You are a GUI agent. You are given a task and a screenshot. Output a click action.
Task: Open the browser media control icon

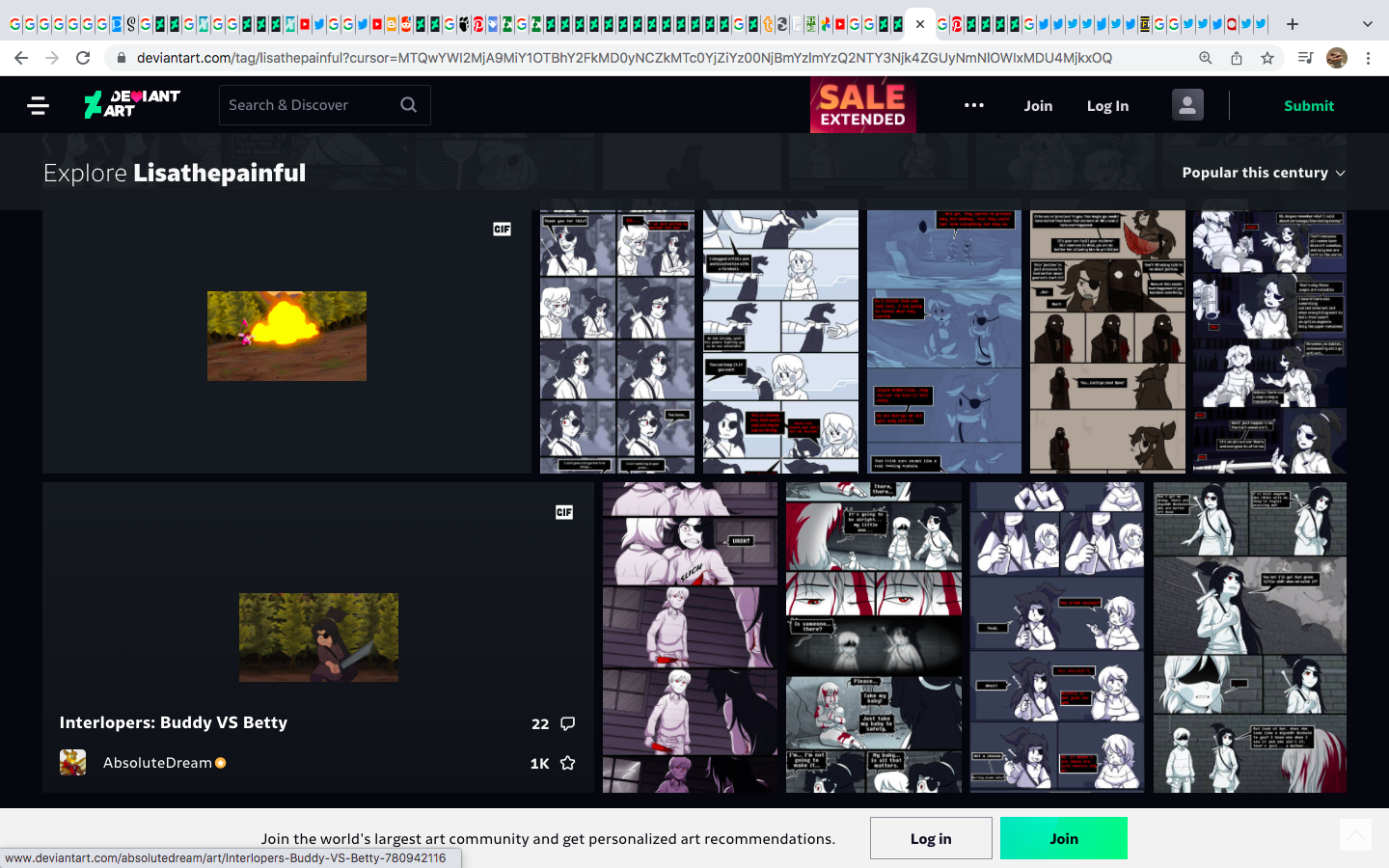click(x=1306, y=58)
